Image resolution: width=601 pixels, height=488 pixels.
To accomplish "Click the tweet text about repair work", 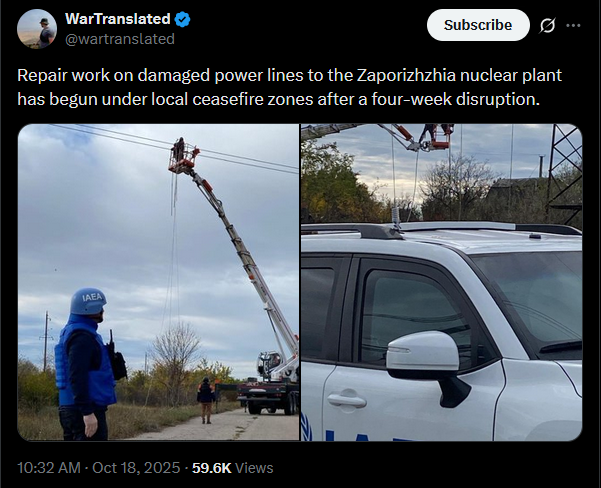I will point(289,87).
